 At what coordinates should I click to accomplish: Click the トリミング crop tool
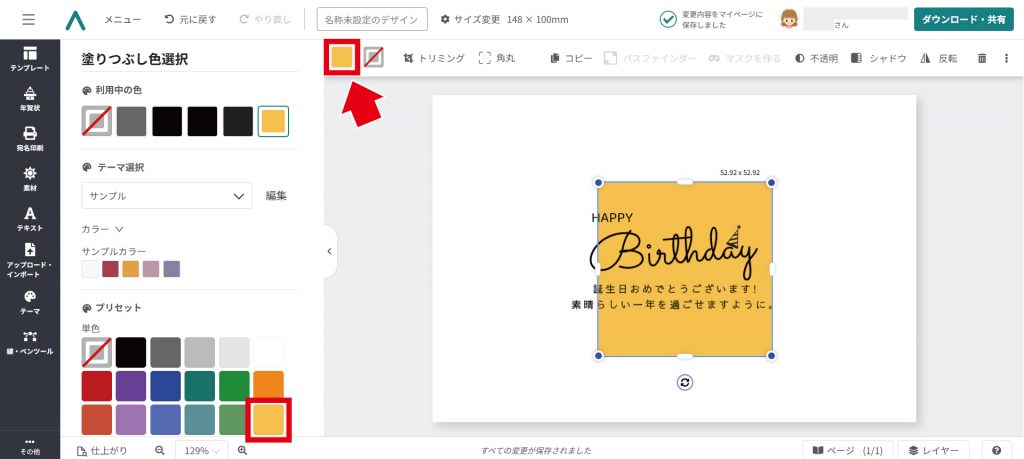click(x=434, y=58)
